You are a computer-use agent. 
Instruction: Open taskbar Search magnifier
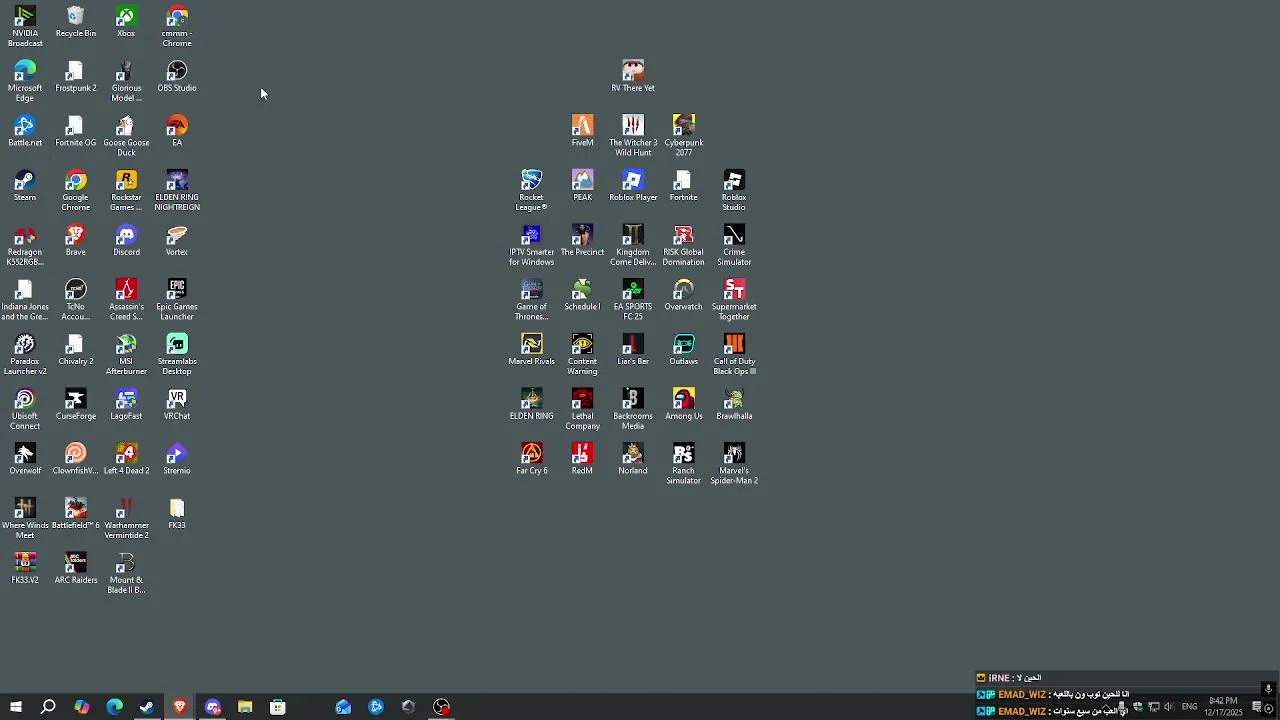click(48, 707)
